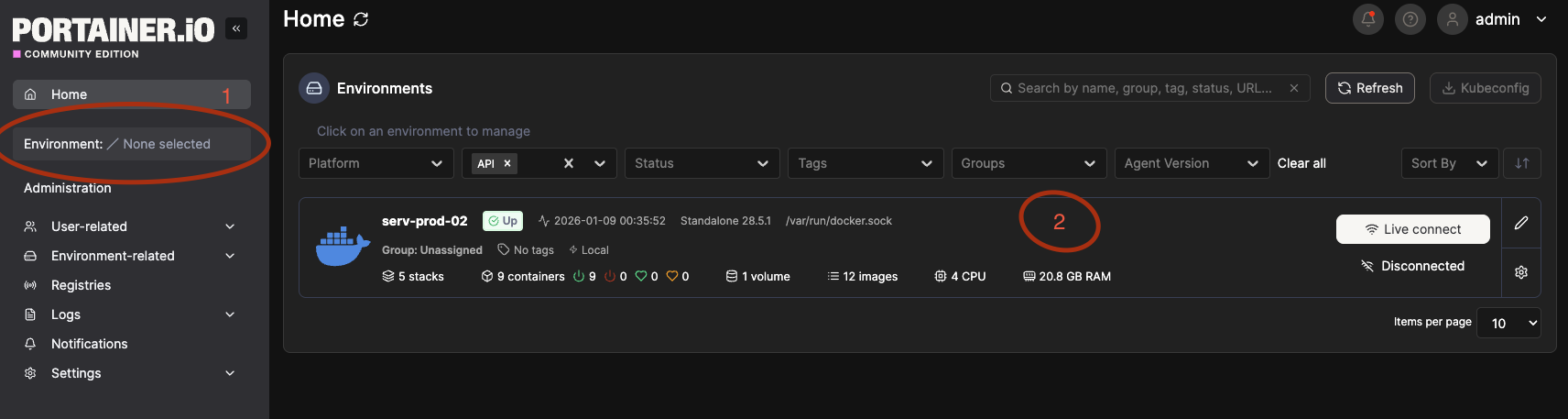Click the 12 images text
This screenshot has height=419, width=1568.
(x=870, y=276)
